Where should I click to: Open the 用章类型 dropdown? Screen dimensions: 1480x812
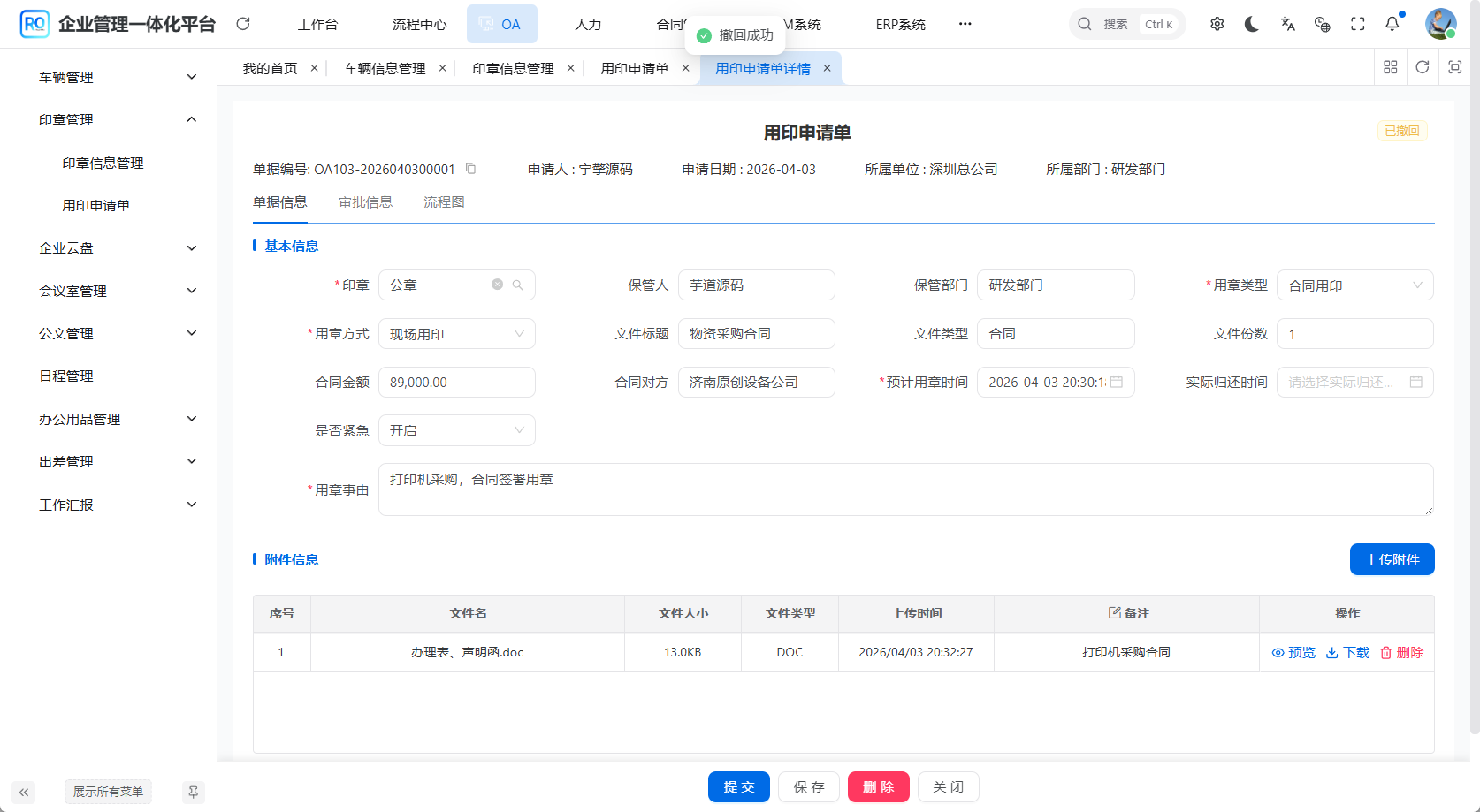tap(1354, 285)
